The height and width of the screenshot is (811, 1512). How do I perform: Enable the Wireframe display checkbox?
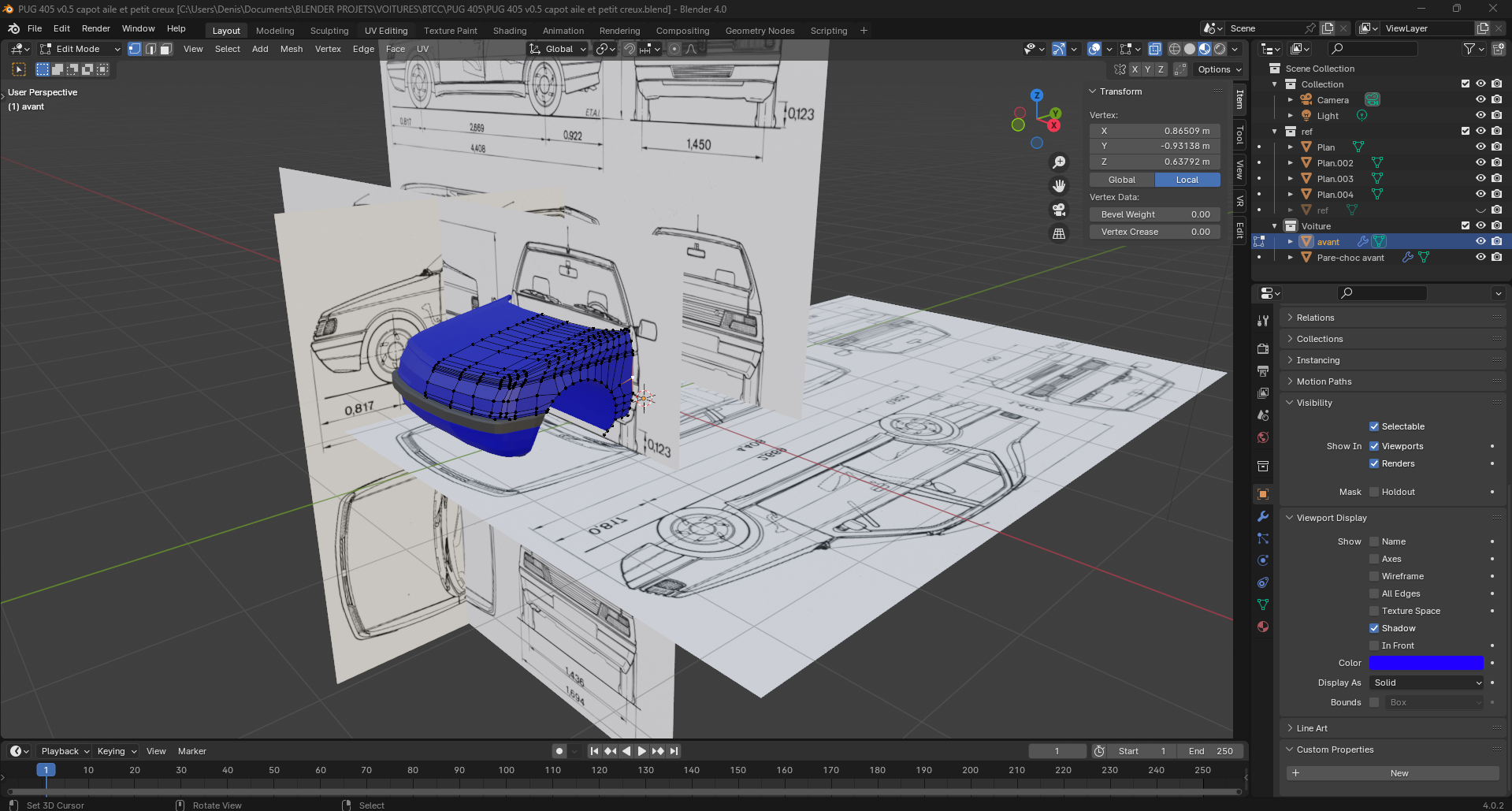(1374, 576)
